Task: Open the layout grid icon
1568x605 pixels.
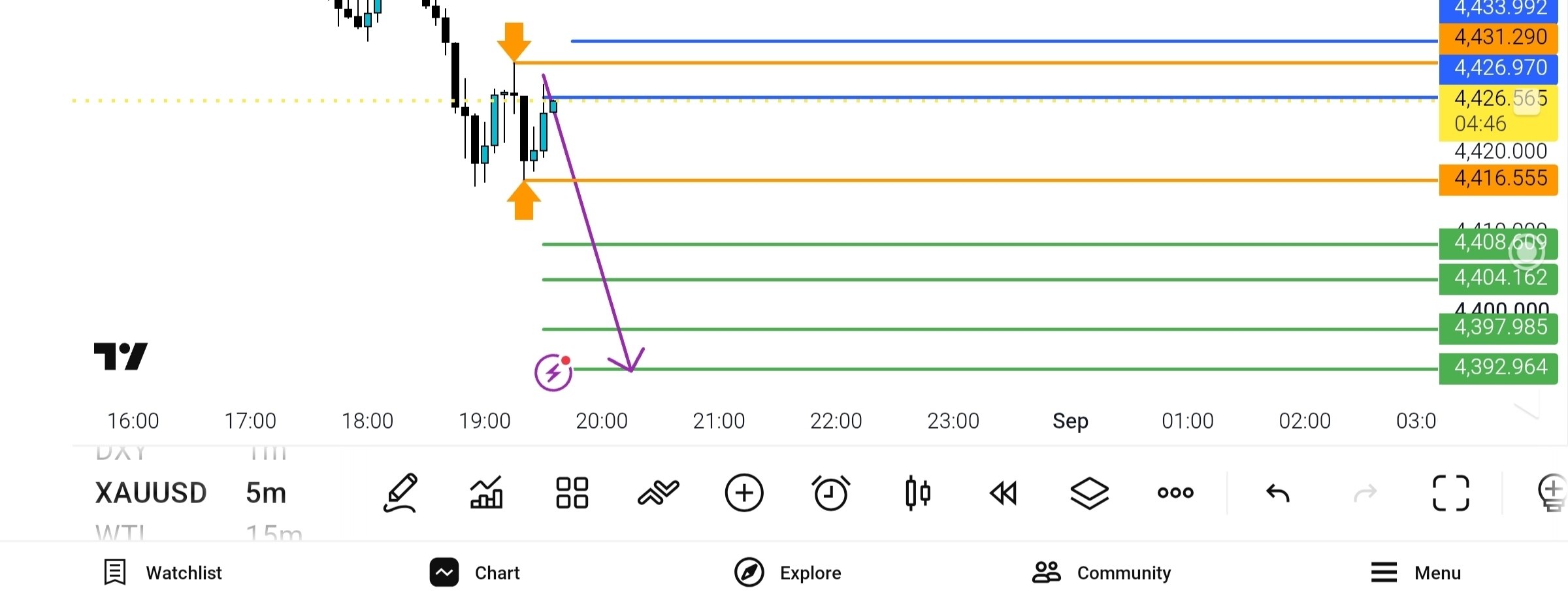Action: coord(572,493)
